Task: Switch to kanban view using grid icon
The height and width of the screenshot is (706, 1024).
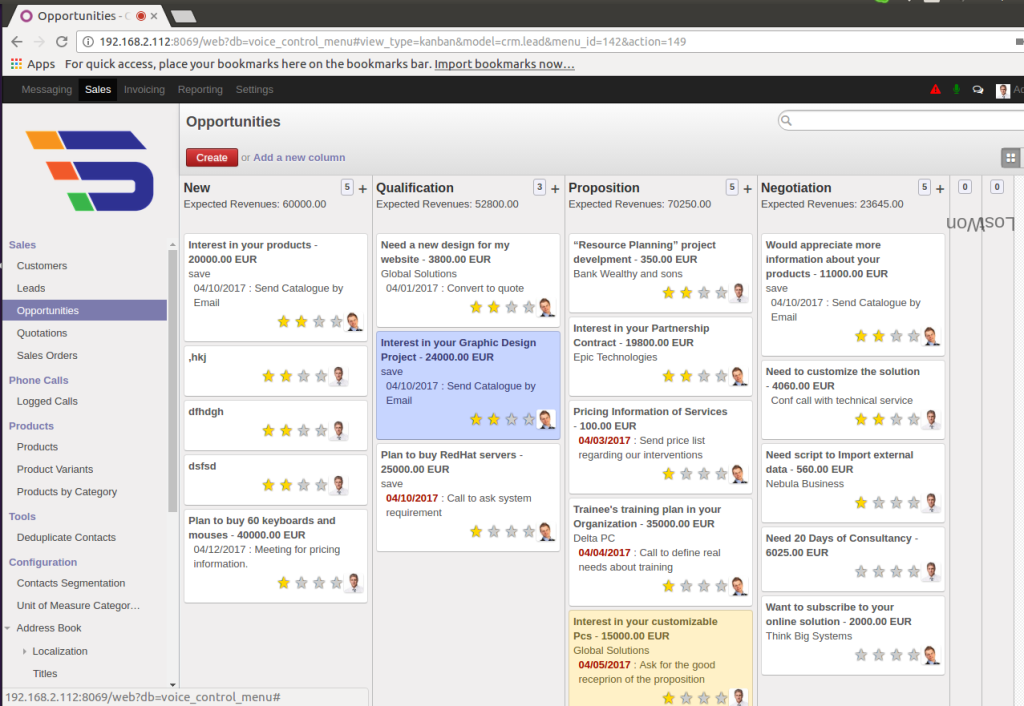Action: click(1011, 158)
